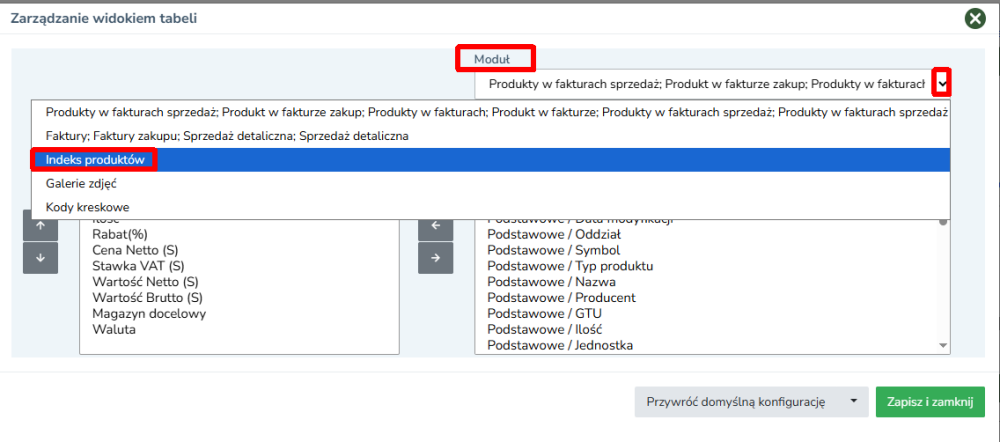Close the table view management dialog
This screenshot has width=1000, height=442.
pos(974,18)
